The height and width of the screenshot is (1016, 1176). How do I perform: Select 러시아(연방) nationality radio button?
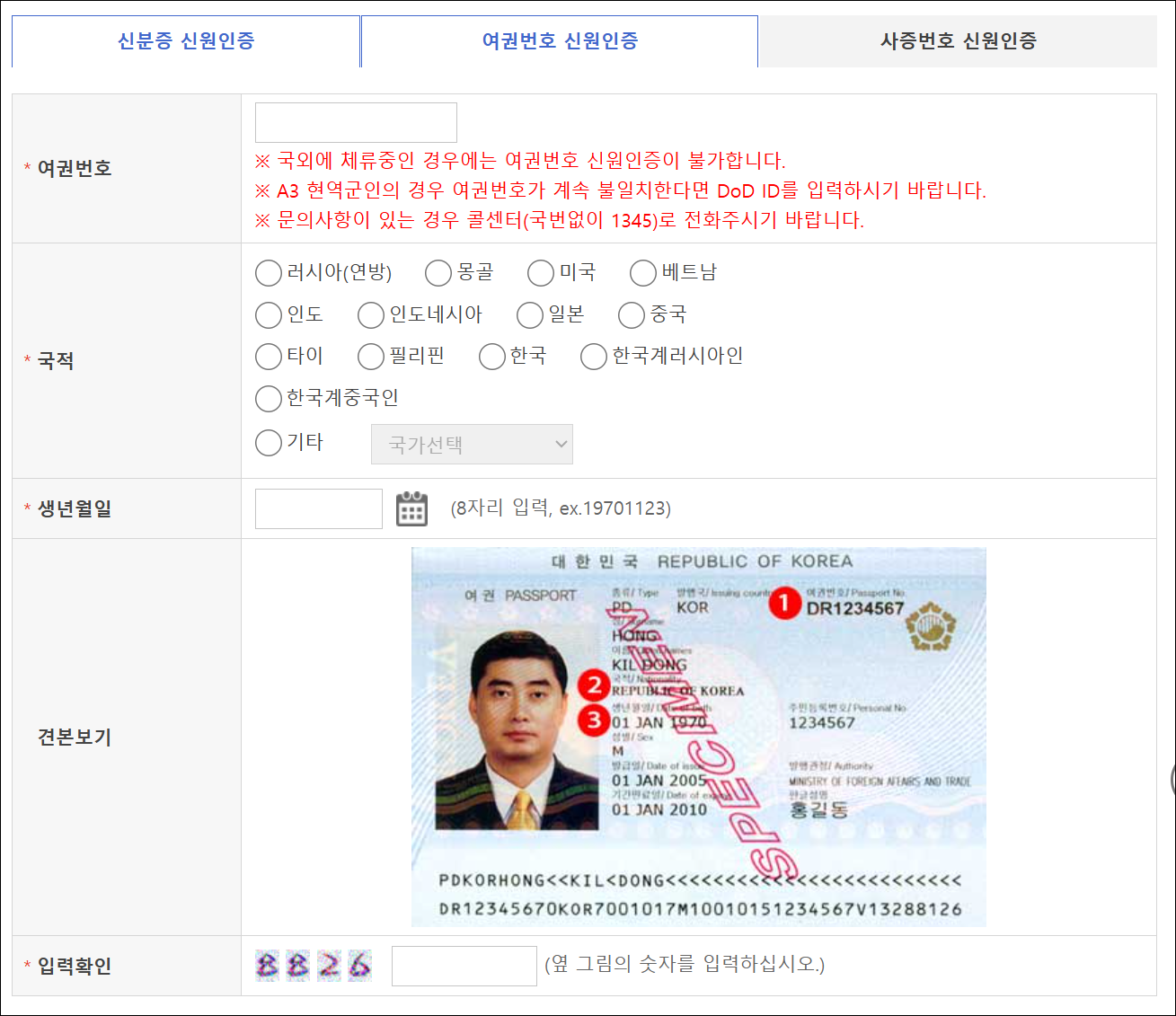(269, 273)
